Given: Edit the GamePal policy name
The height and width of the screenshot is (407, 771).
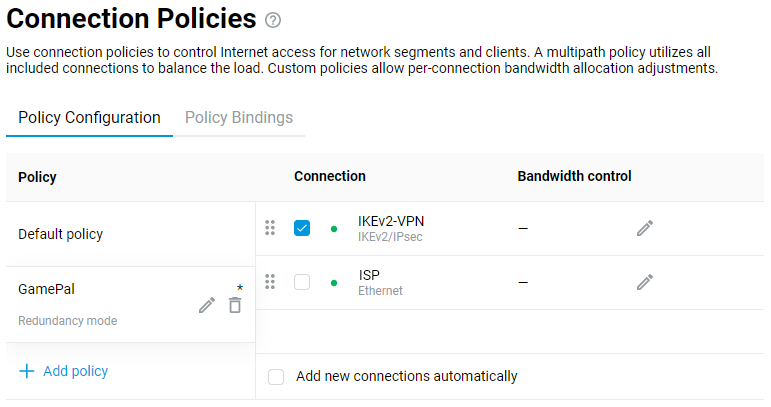Looking at the screenshot, I should (x=207, y=305).
